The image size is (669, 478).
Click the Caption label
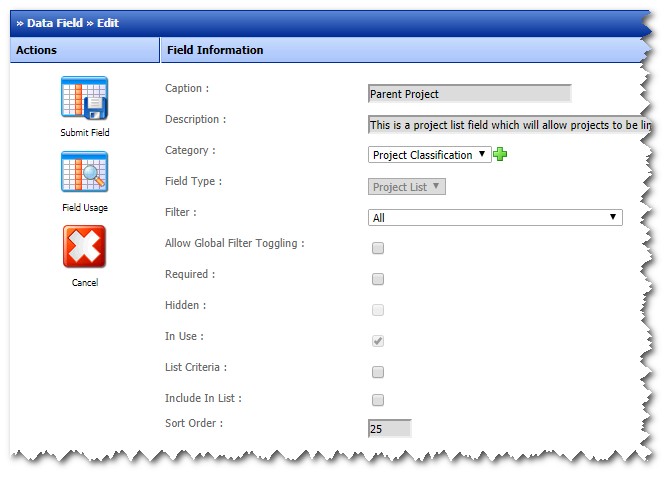pos(187,88)
